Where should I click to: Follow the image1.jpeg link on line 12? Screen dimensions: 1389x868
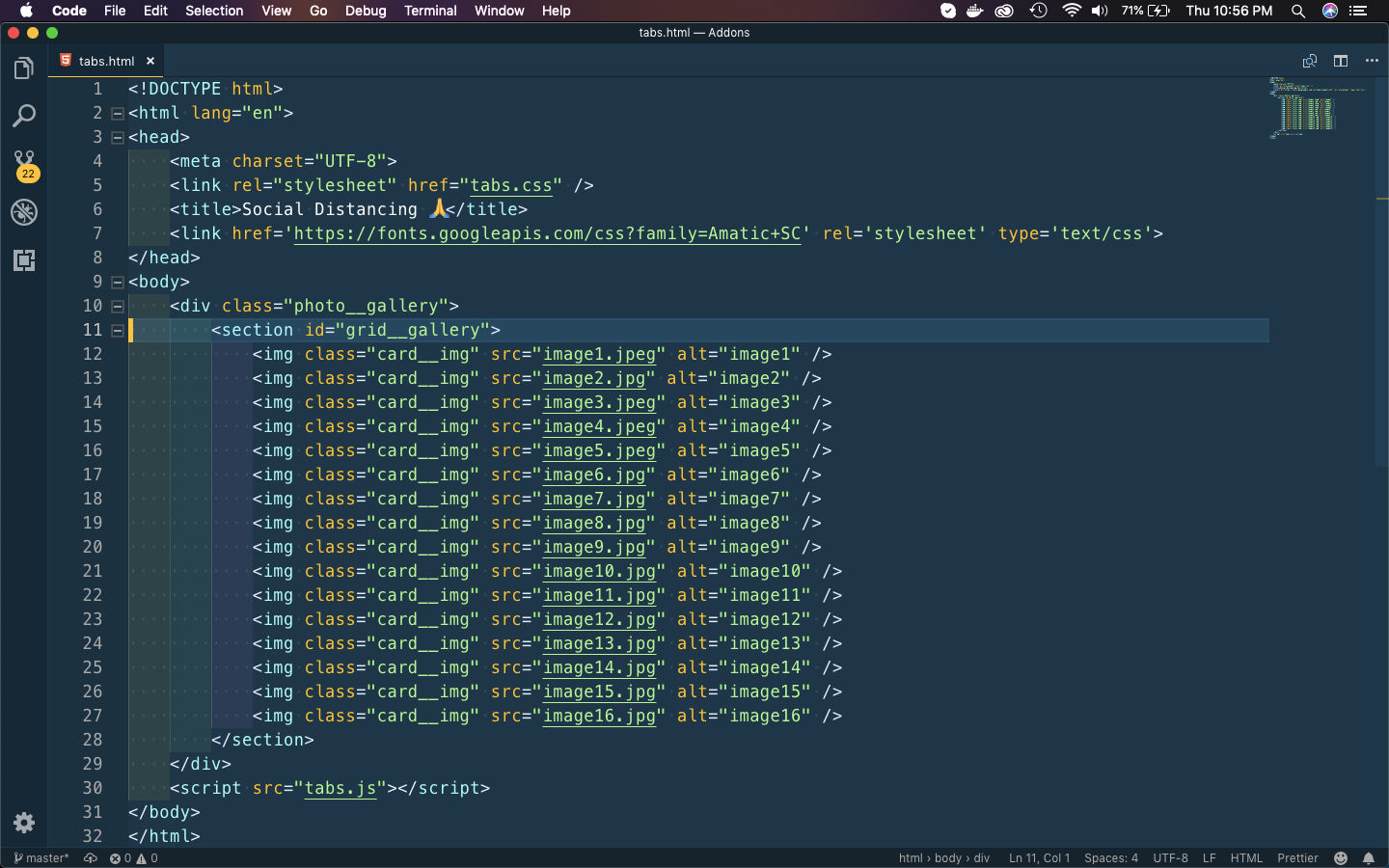[x=599, y=354]
